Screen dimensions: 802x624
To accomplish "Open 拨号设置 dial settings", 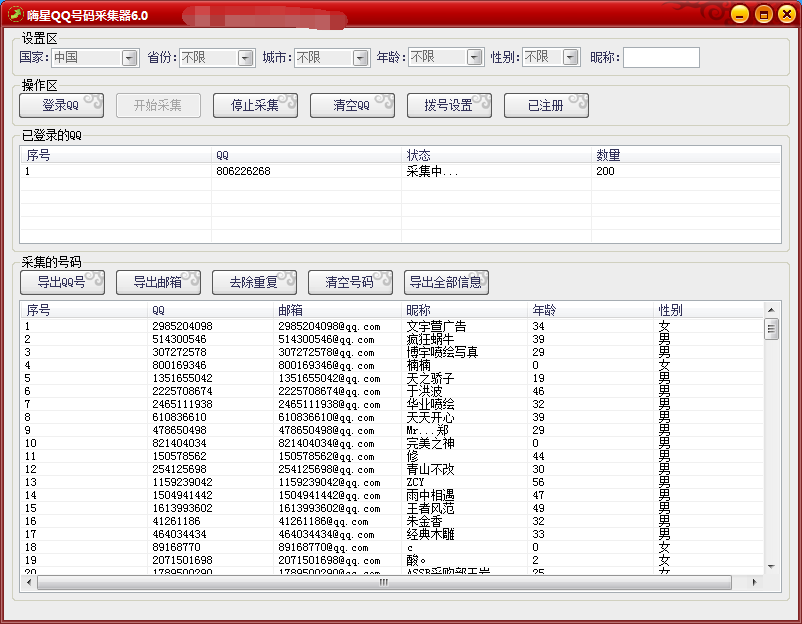I will coord(449,105).
